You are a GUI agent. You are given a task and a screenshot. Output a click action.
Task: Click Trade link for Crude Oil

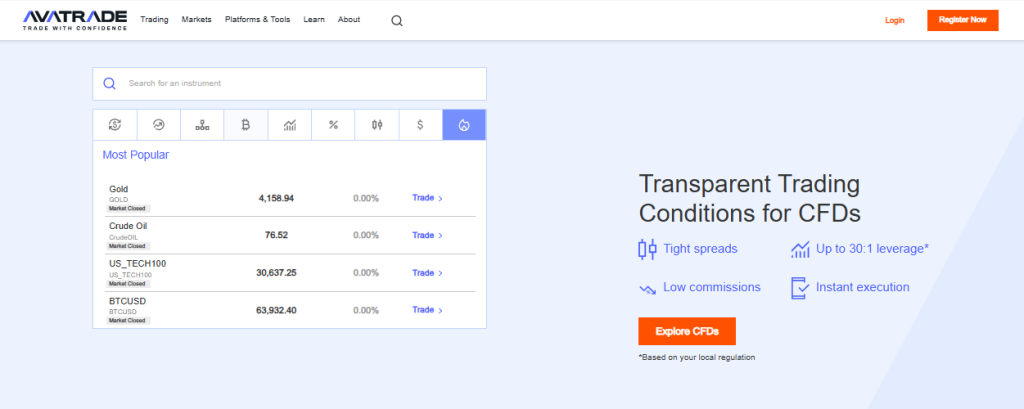(x=427, y=235)
